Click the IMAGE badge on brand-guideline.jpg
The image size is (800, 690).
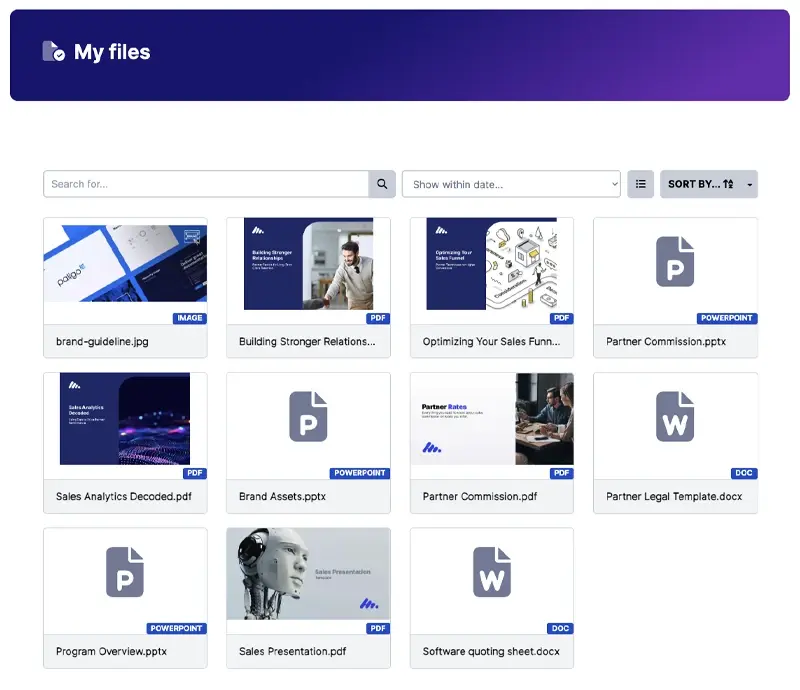pos(189,318)
